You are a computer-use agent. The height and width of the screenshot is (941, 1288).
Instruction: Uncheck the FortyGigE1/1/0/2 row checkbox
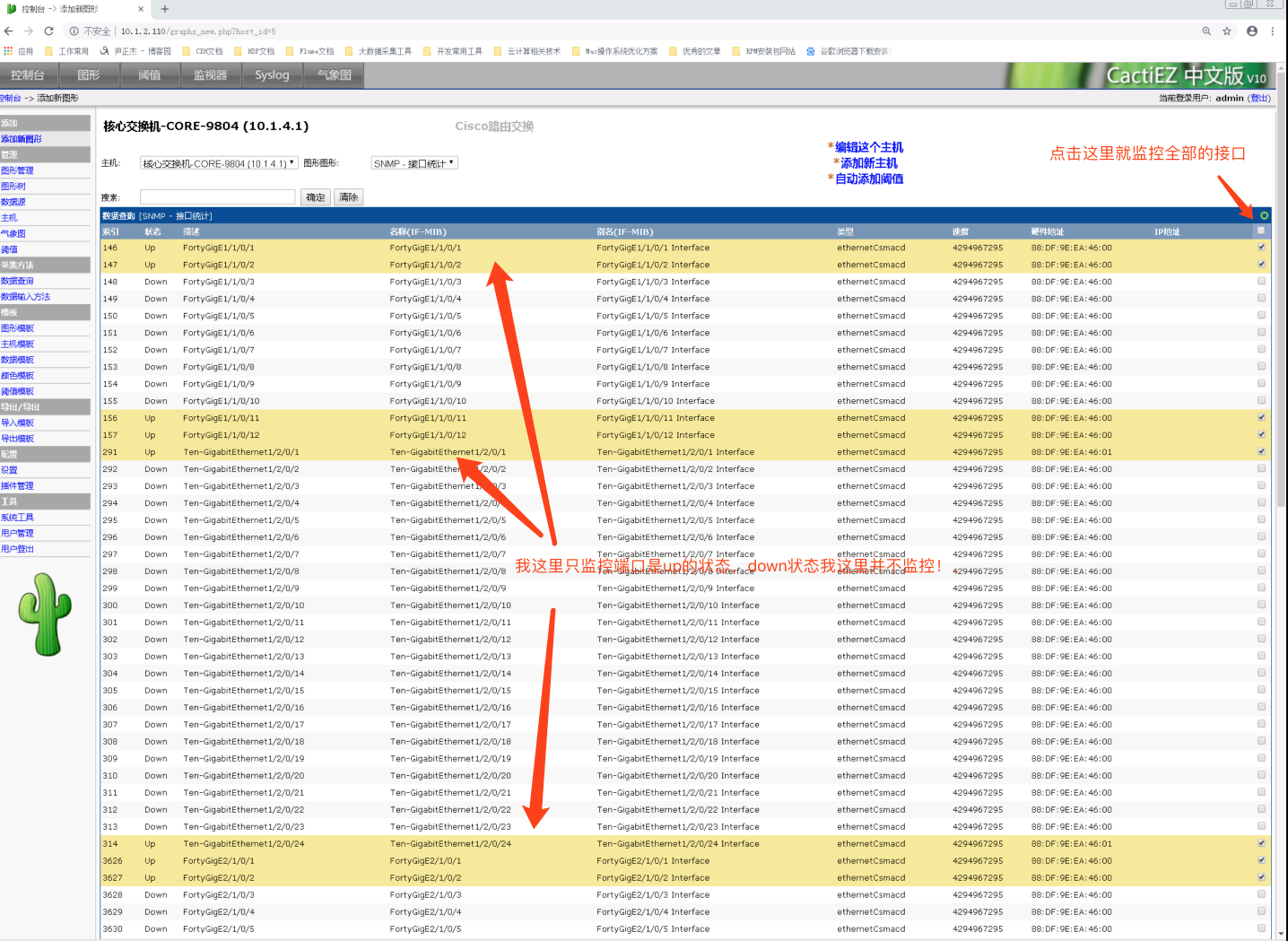[1261, 264]
